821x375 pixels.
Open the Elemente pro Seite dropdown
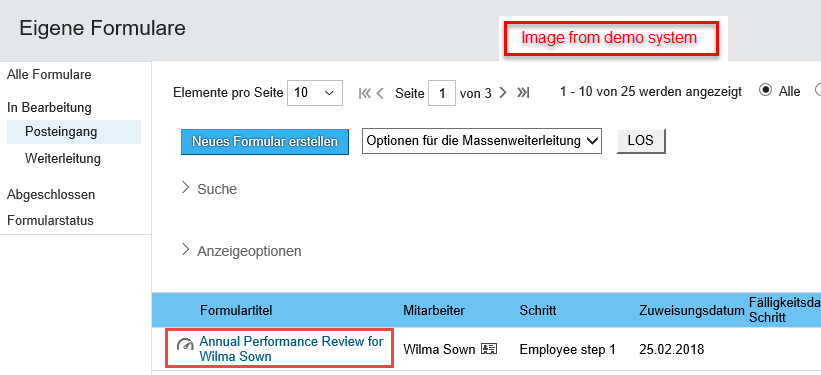315,93
